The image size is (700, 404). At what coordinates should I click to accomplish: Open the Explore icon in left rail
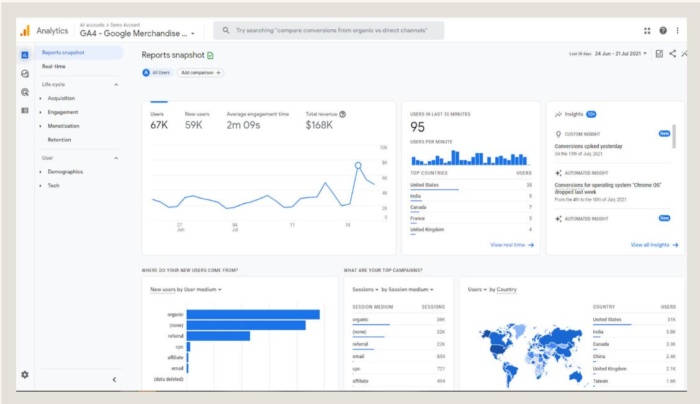tap(25, 74)
